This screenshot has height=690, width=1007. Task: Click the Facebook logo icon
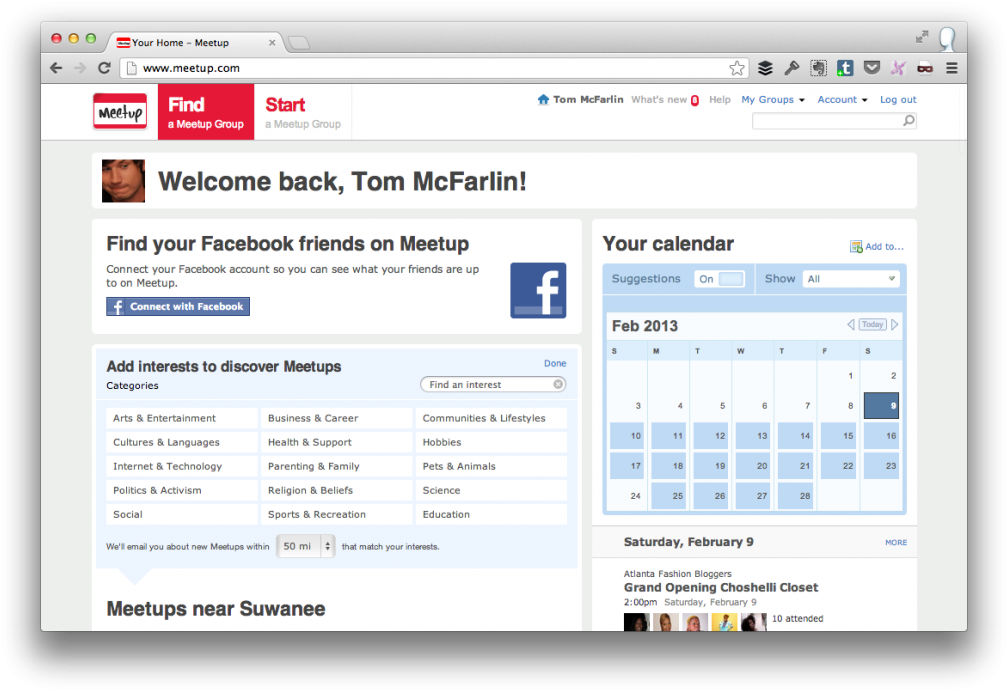[x=538, y=290]
